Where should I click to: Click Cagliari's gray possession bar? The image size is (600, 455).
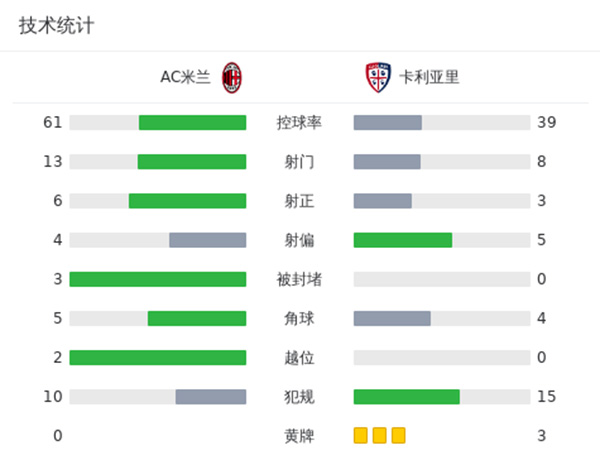pyautogui.click(x=388, y=123)
